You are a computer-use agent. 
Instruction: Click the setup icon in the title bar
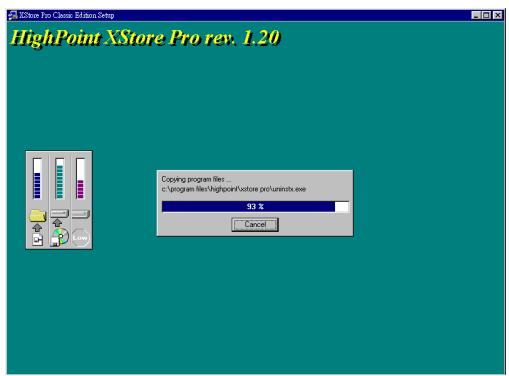(x=13, y=15)
